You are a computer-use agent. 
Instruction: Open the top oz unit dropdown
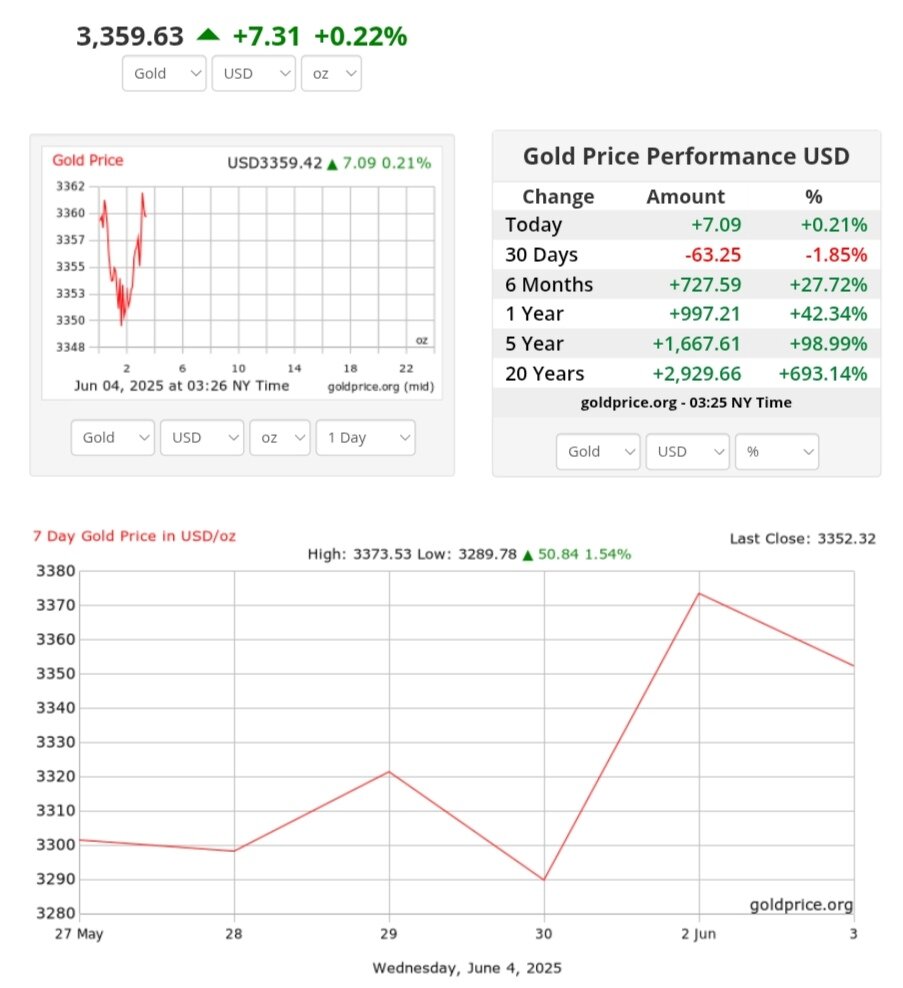click(x=330, y=73)
